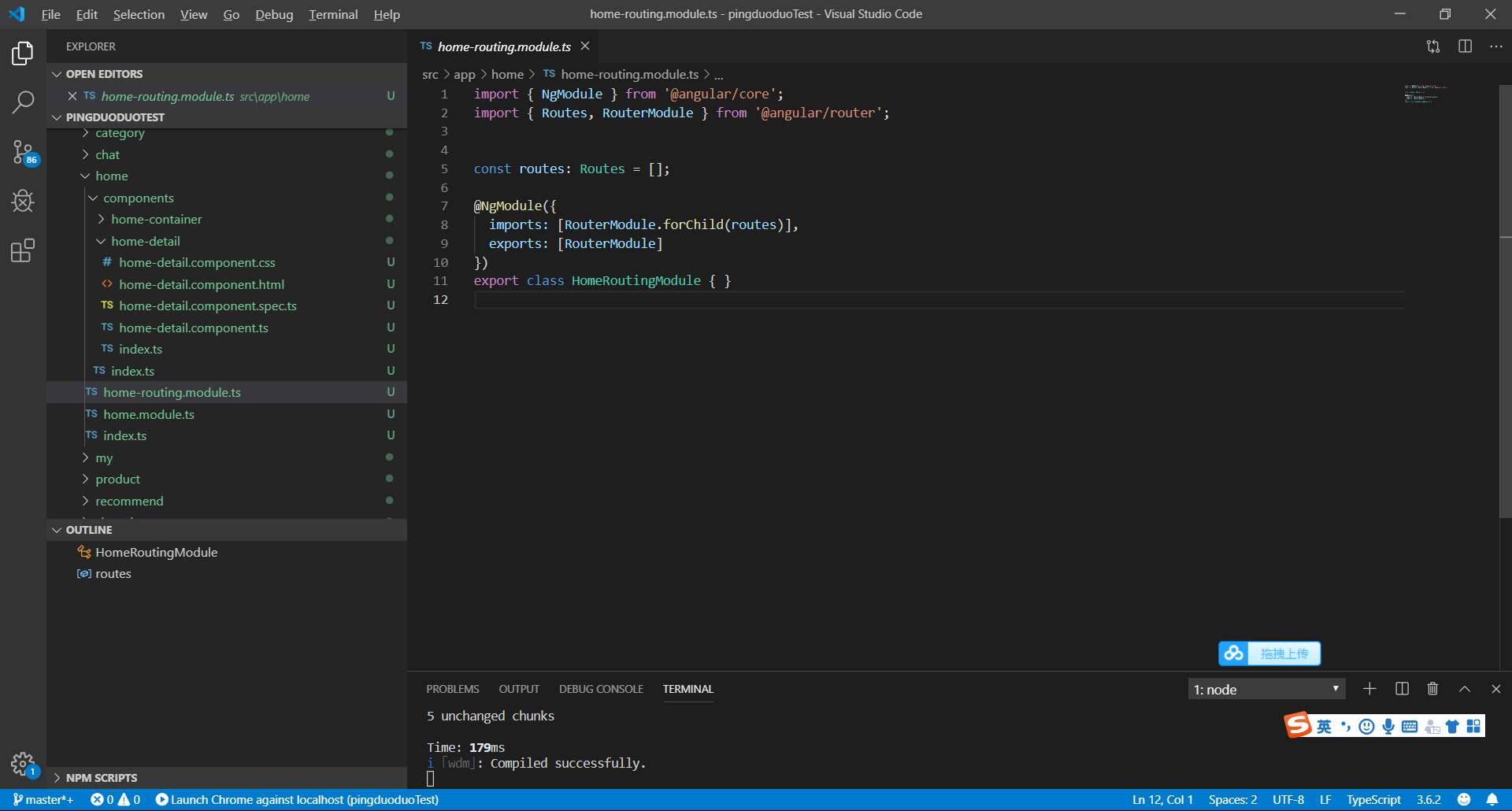Open the Explorer view in activity bar
This screenshot has width=1512, height=811.
coord(23,54)
